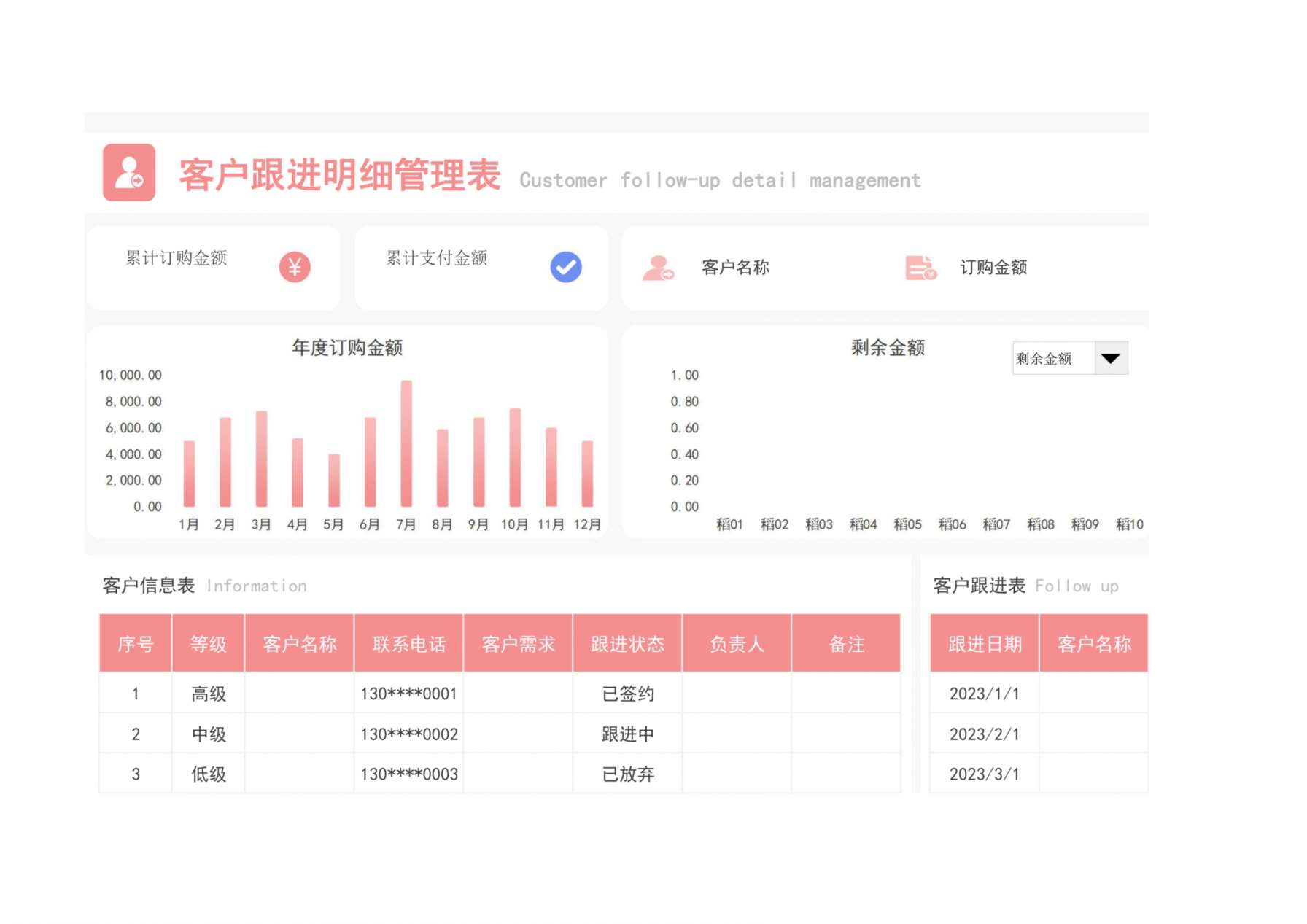
Task: Click the 7月 bar in the annual chart
Action: 406,443
